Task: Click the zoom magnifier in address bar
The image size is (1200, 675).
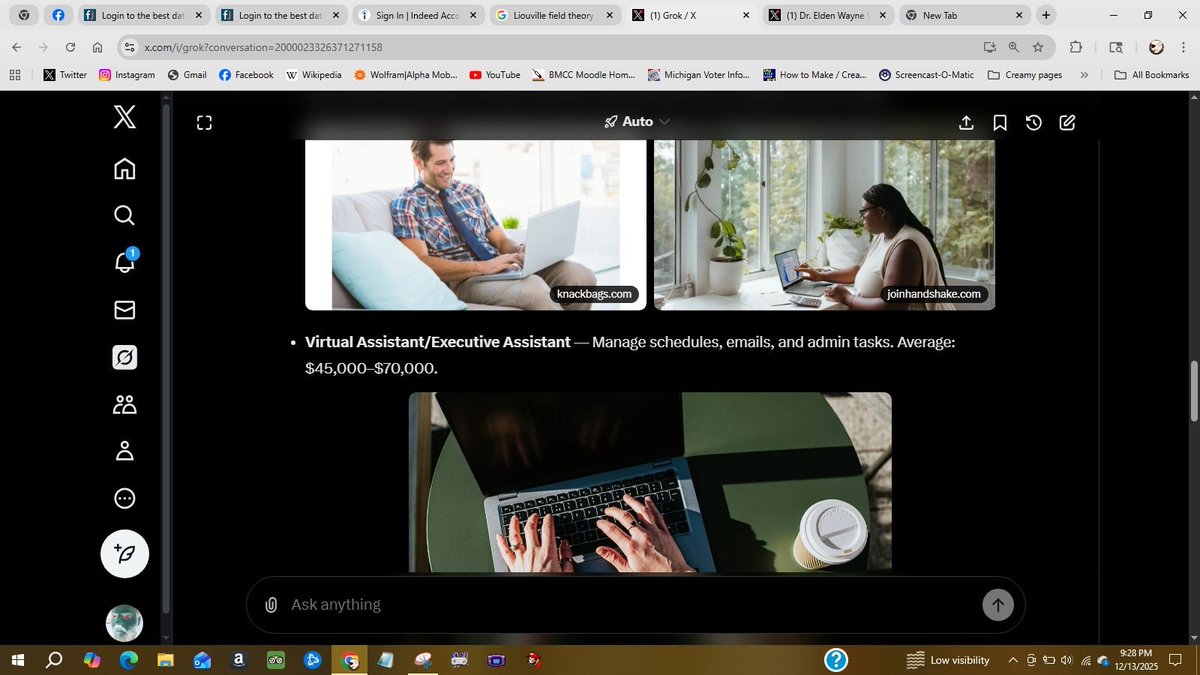Action: [x=1013, y=47]
